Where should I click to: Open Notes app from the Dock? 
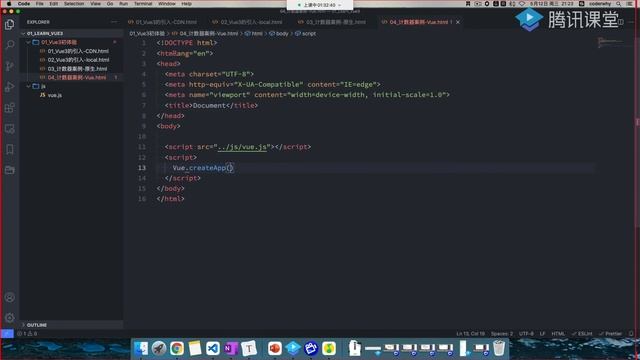(x=195, y=348)
